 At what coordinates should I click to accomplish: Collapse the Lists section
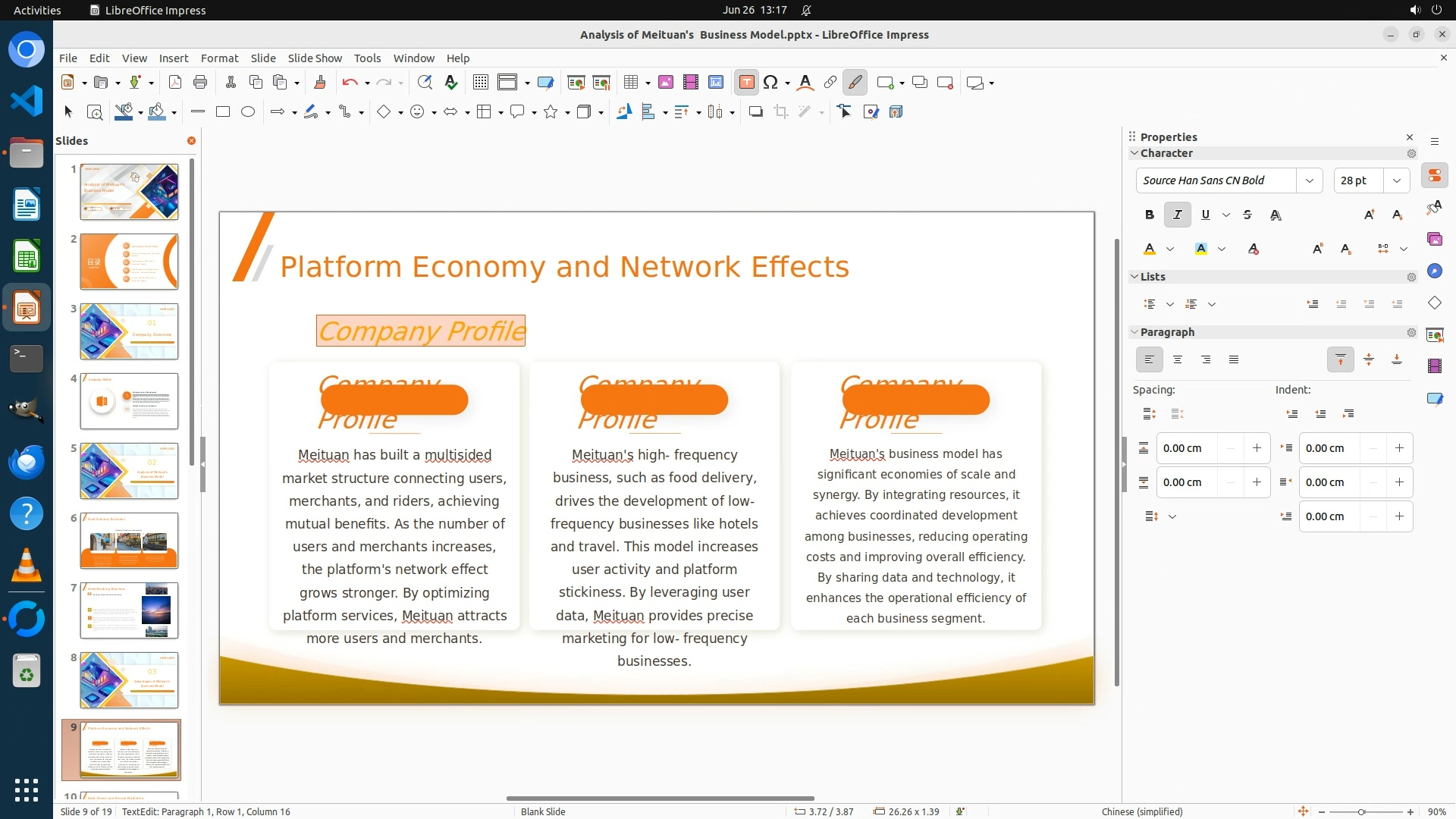click(x=1135, y=277)
